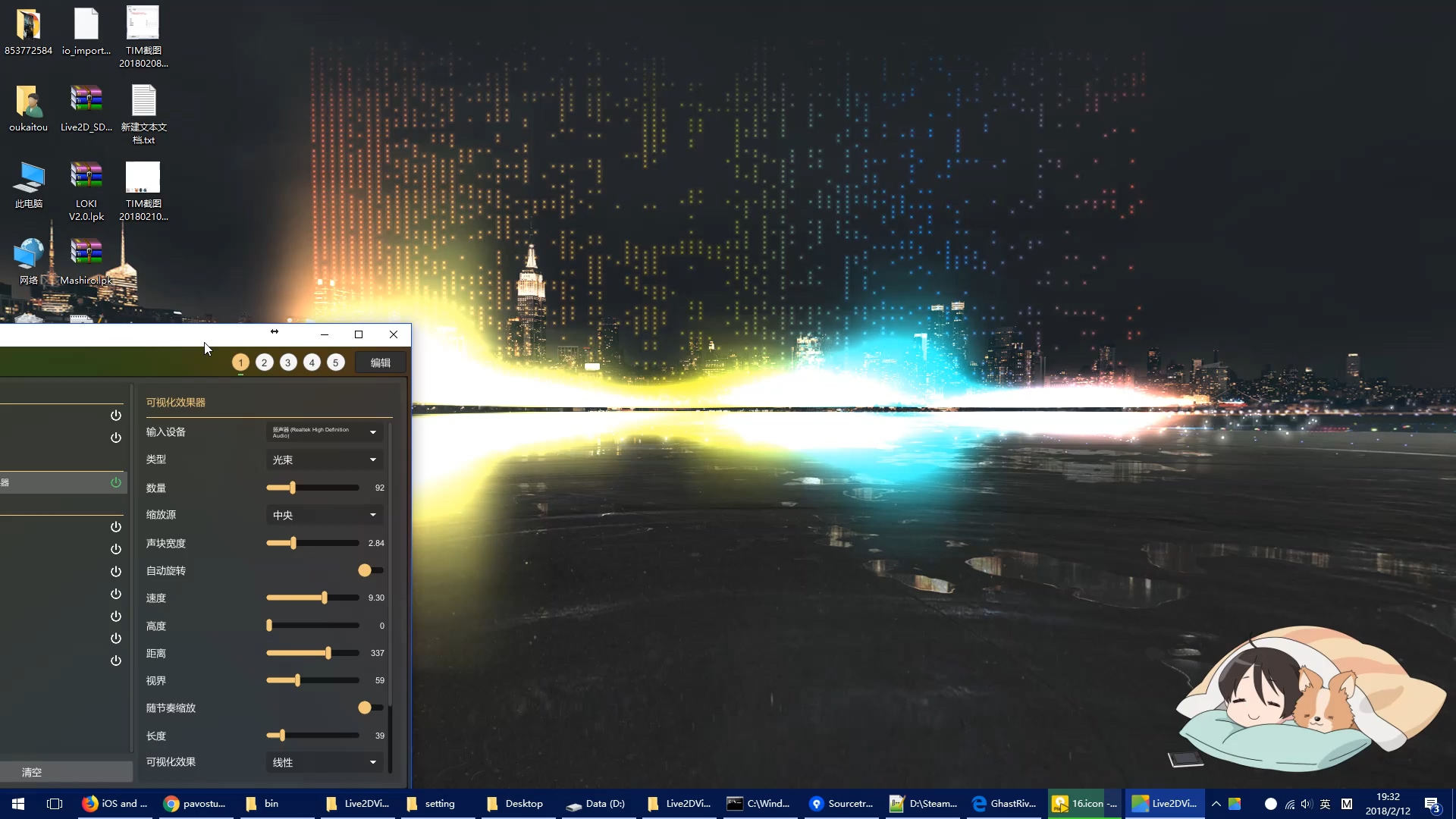This screenshot has height=819, width=1456.
Task: Change 可视化效果 from the 线性 dropdown
Action: [x=323, y=762]
